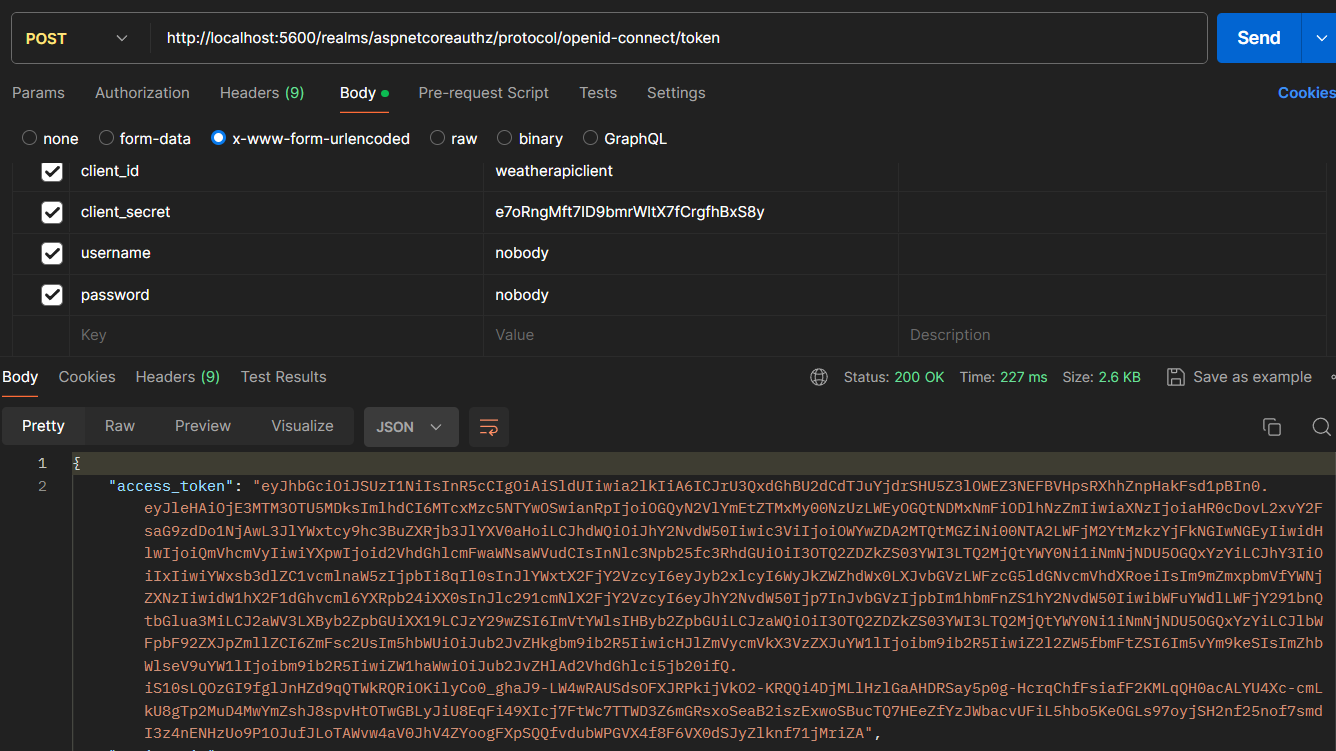Switch to the Pretty response view

[x=43, y=426]
